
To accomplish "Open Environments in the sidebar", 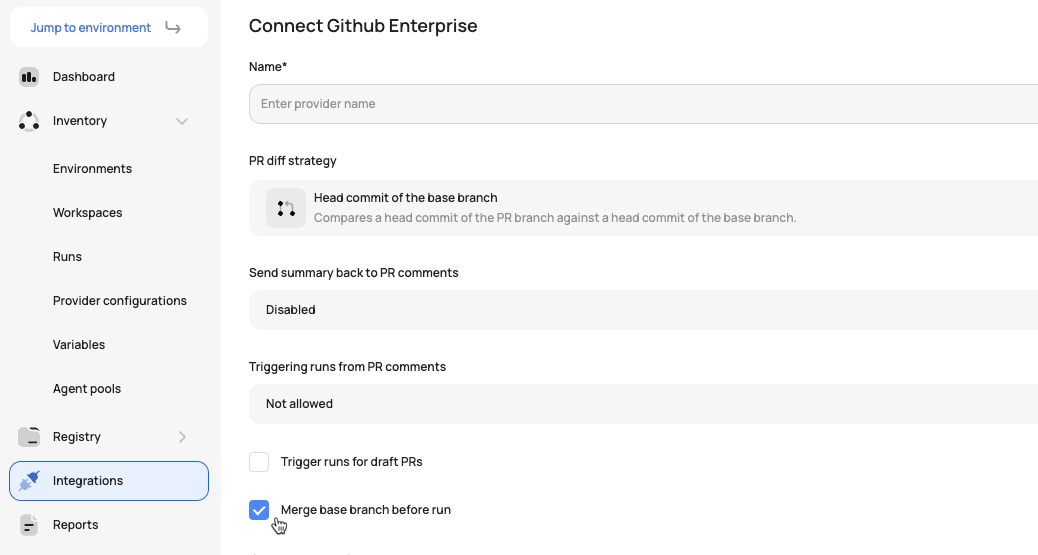I will [x=93, y=169].
